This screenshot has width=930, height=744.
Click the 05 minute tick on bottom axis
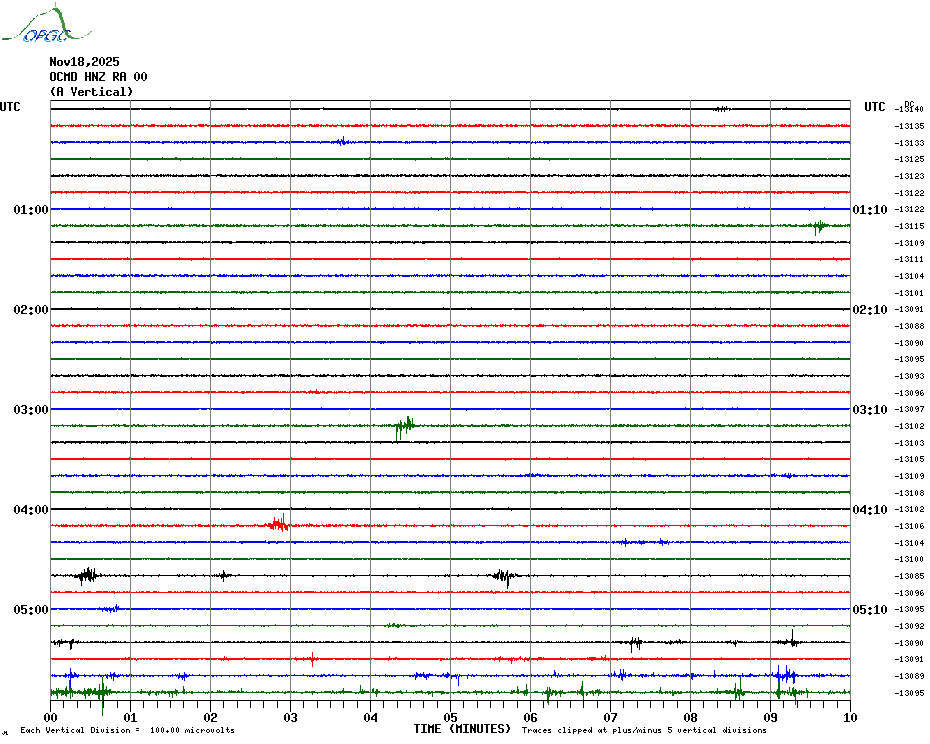coord(450,717)
